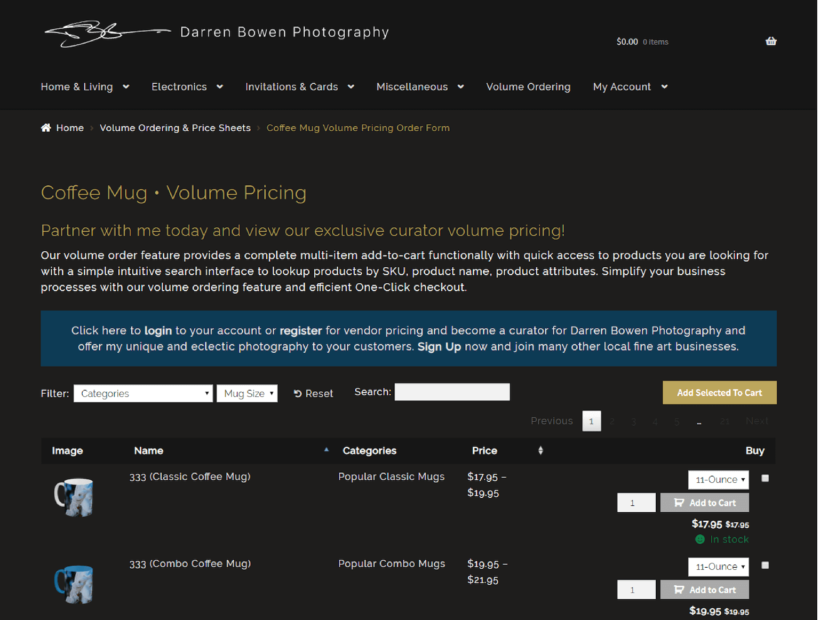Open the 333 (Classic Coffee Mug) product link
The height and width of the screenshot is (620, 820).
pyautogui.click(x=190, y=477)
